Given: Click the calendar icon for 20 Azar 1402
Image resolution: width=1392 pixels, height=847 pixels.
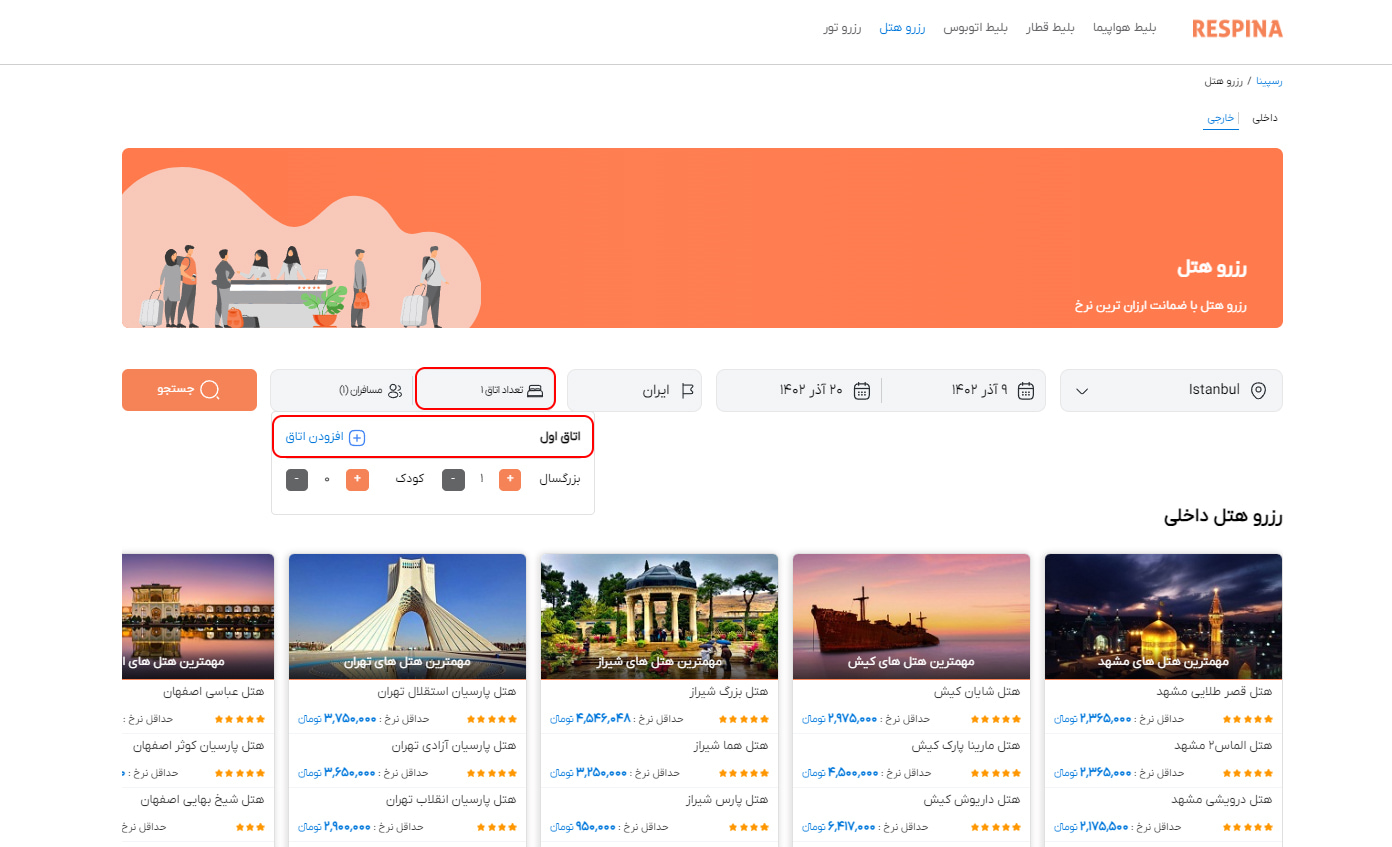Looking at the screenshot, I should [861, 390].
